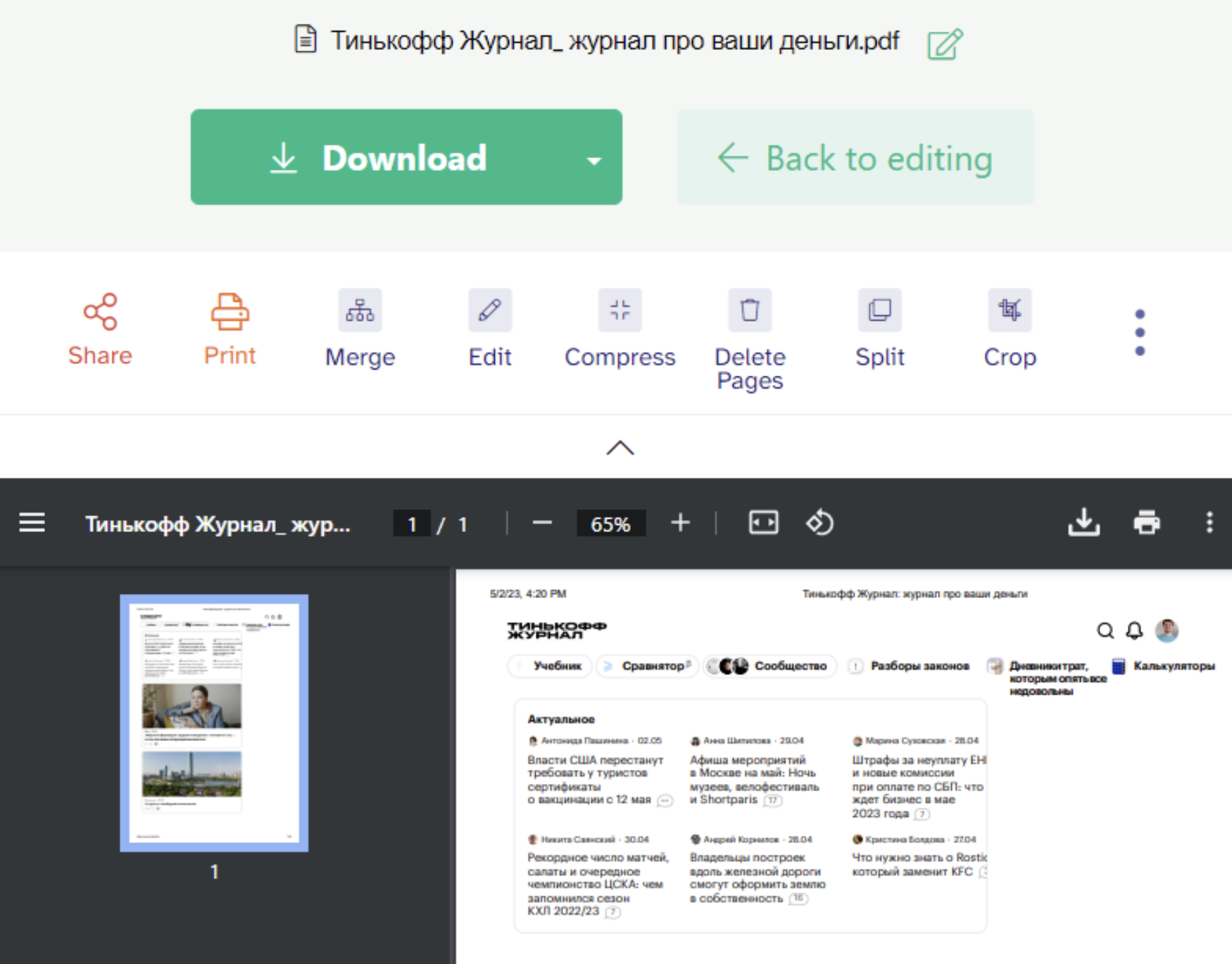Download PDF from viewer toolbar
The width and height of the screenshot is (1232, 964).
[1083, 523]
